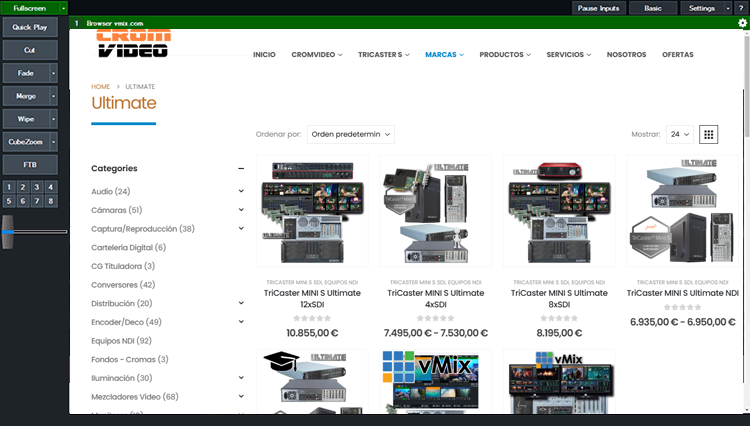Open the Cartelería Digital (6) category
The width and height of the screenshot is (750, 426).
pyautogui.click(x=129, y=247)
